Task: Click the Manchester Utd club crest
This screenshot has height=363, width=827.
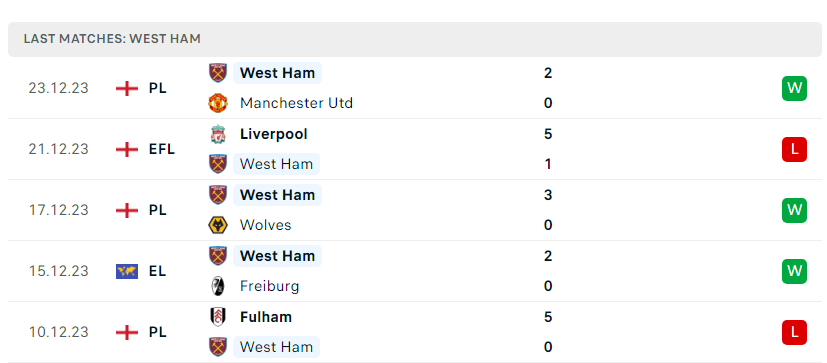Action: (218, 103)
